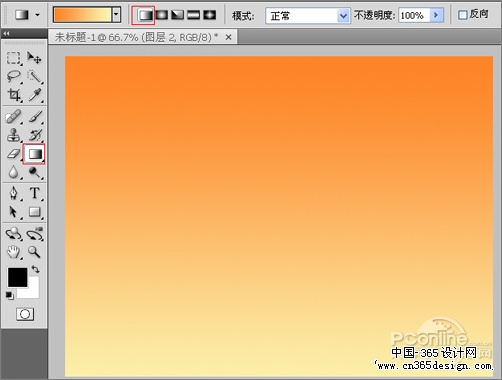The width and height of the screenshot is (502, 380).
Task: Select the Crop tool
Action: click(x=14, y=95)
